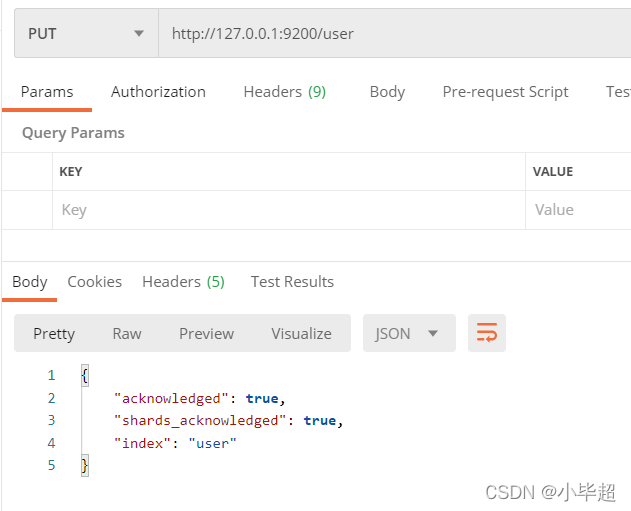Click the VALUE column header
631x511 pixels.
(553, 172)
